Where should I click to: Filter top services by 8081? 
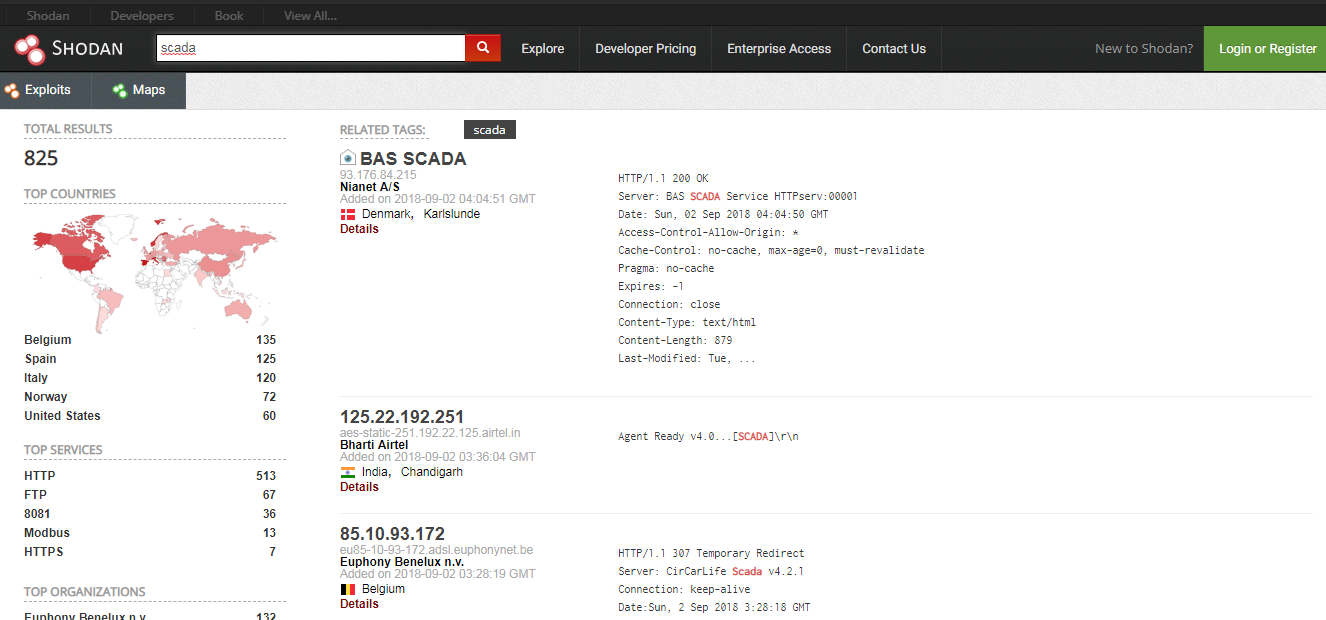(x=37, y=514)
